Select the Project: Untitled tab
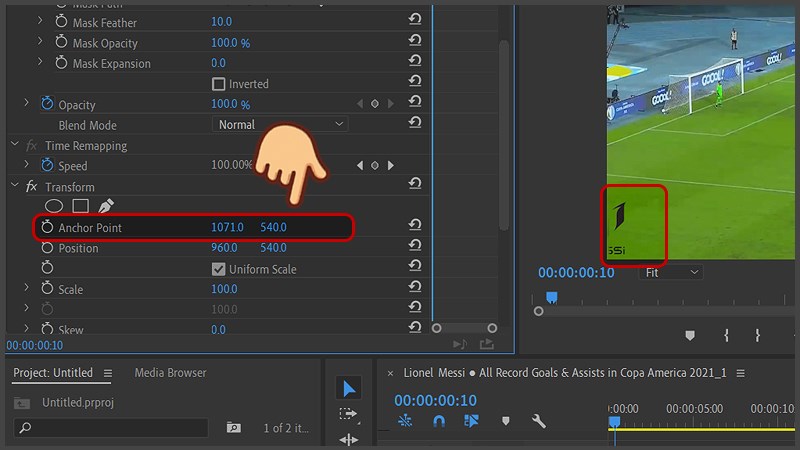The height and width of the screenshot is (450, 800). pyautogui.click(x=53, y=373)
